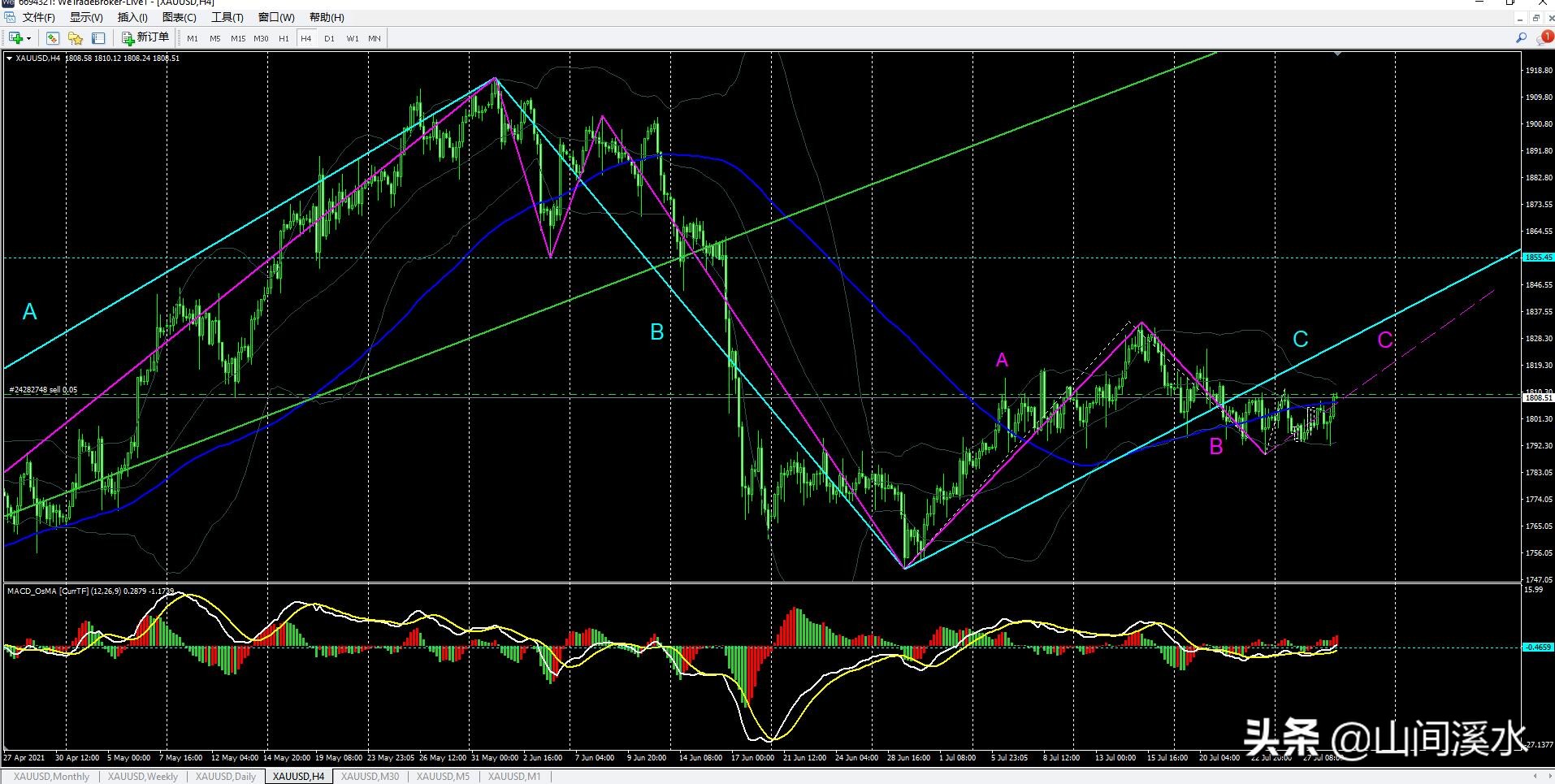
Task: Click the 27 Apr 2021 date label
Action: click(24, 758)
